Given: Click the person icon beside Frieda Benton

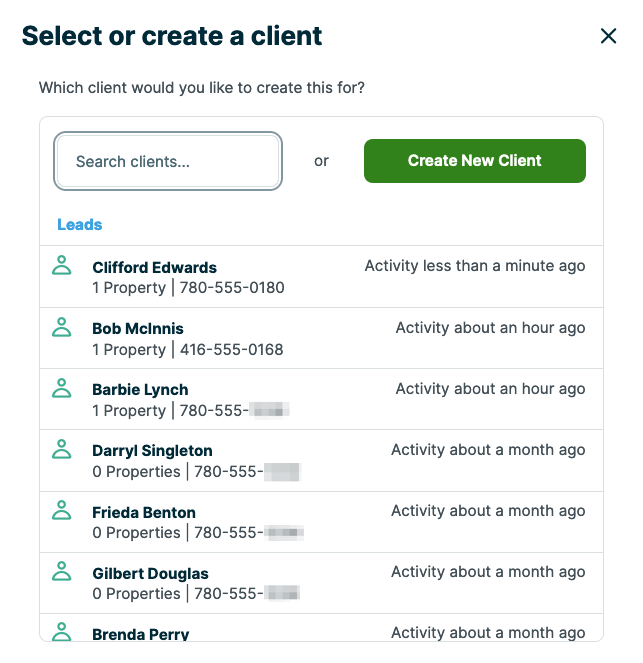Looking at the screenshot, I should pyautogui.click(x=62, y=509).
